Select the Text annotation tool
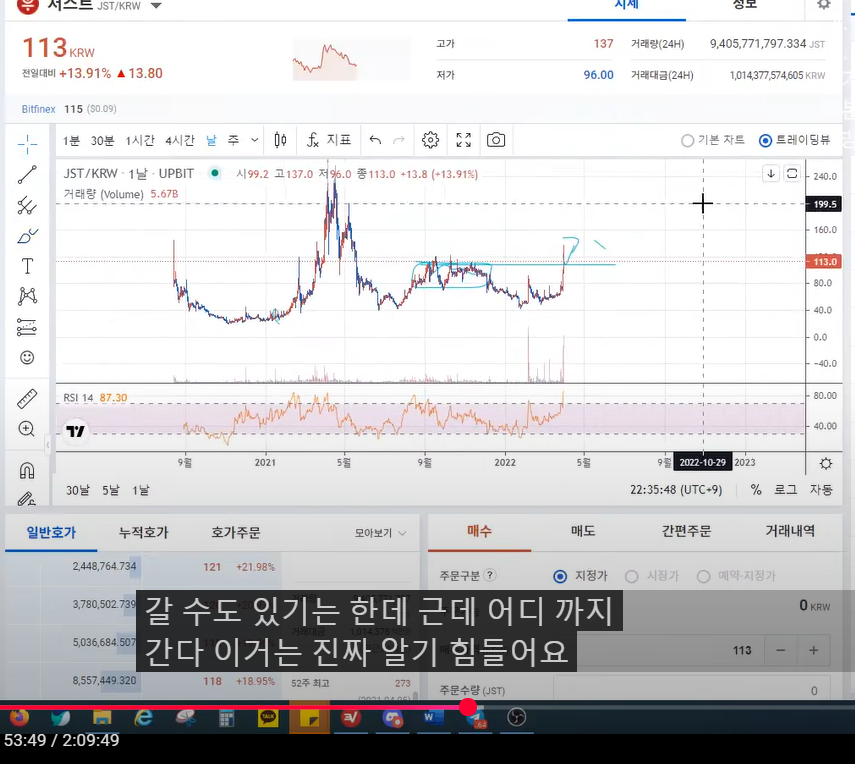The image size is (855, 764). [x=27, y=266]
